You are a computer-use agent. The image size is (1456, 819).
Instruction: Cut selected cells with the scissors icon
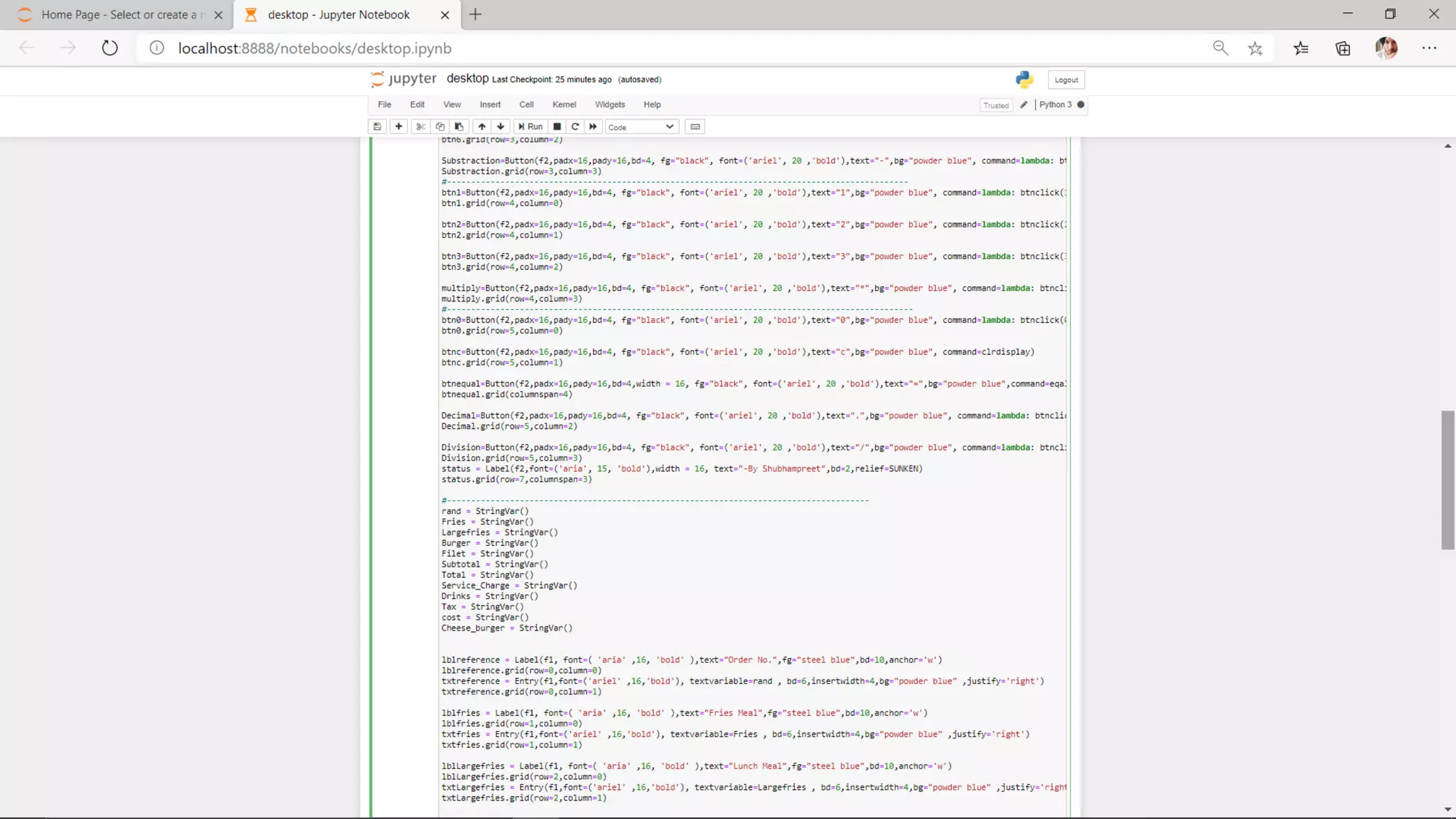[420, 127]
